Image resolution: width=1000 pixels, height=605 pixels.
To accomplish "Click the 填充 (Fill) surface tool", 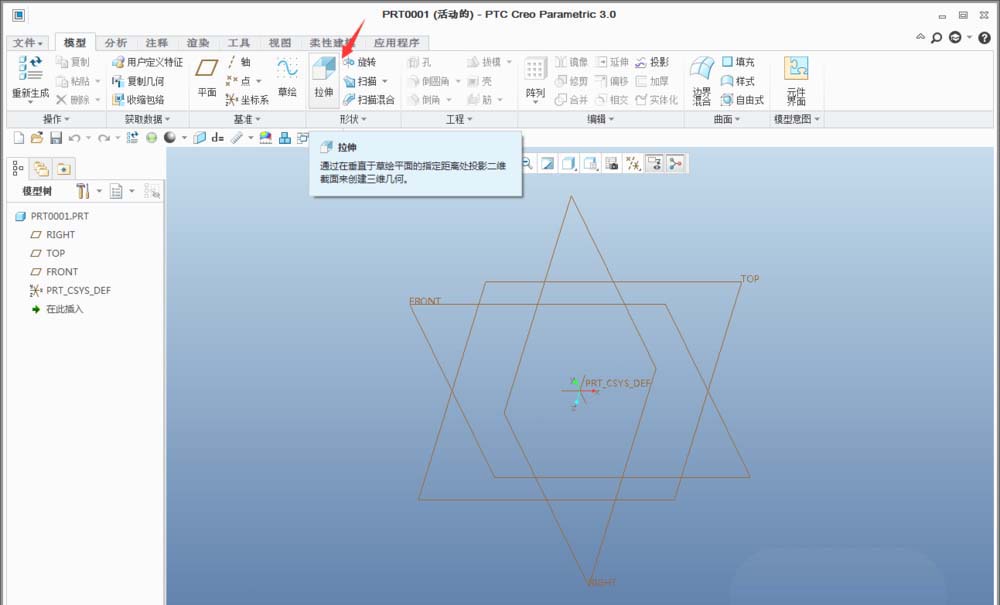I will pos(738,62).
